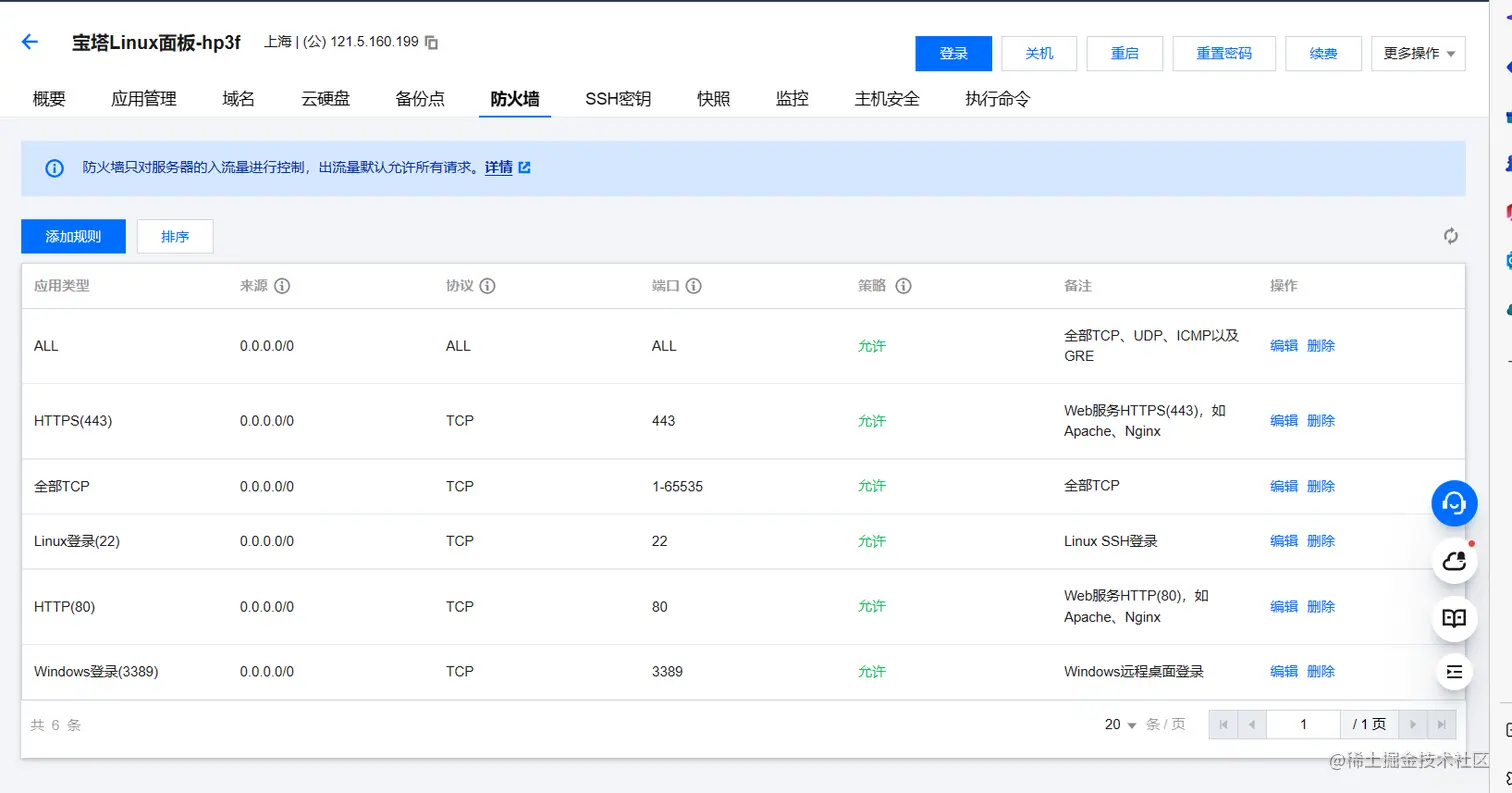Open the 20 条/页 page size dropdown
The image size is (1512, 793).
tap(1120, 724)
